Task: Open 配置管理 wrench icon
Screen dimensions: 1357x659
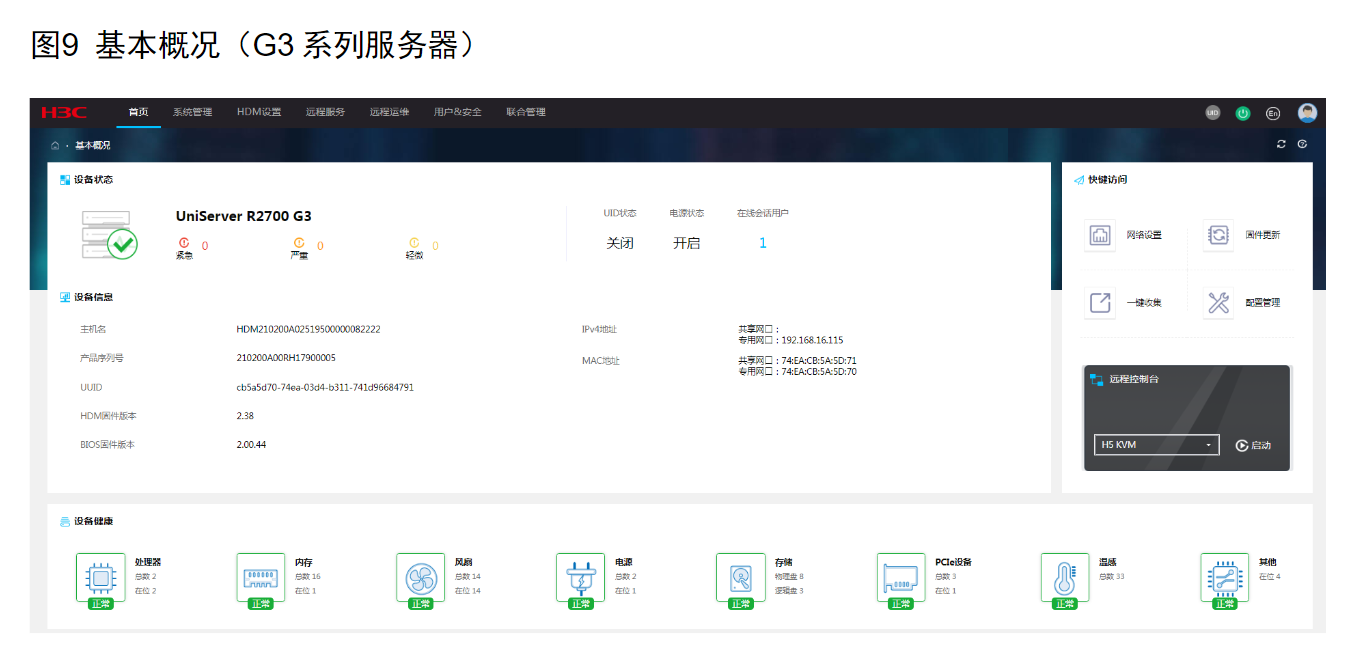Action: click(x=1219, y=302)
